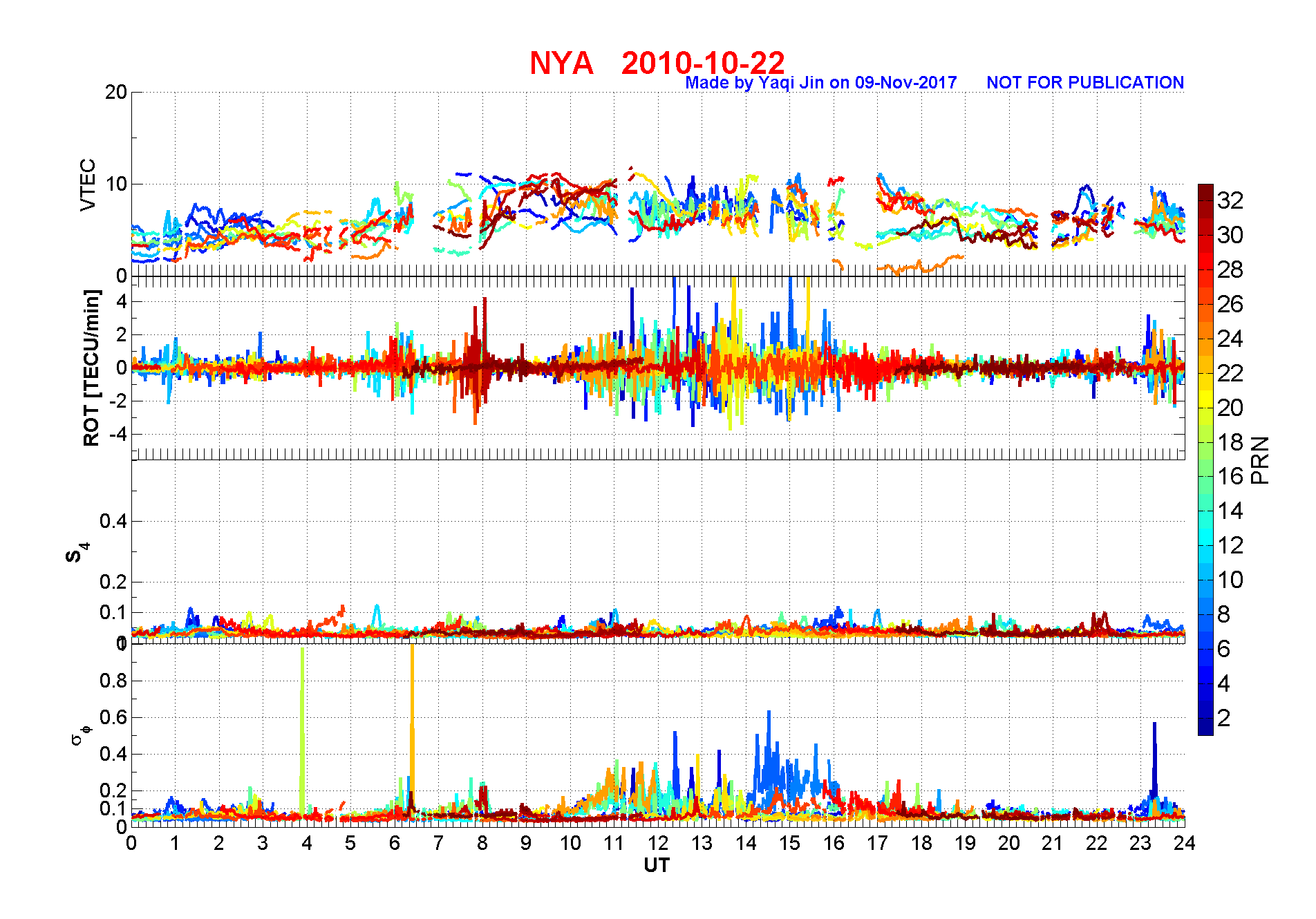Select colorbar tick label '32'
This screenshot has height=919, width=1316.
point(1230,200)
